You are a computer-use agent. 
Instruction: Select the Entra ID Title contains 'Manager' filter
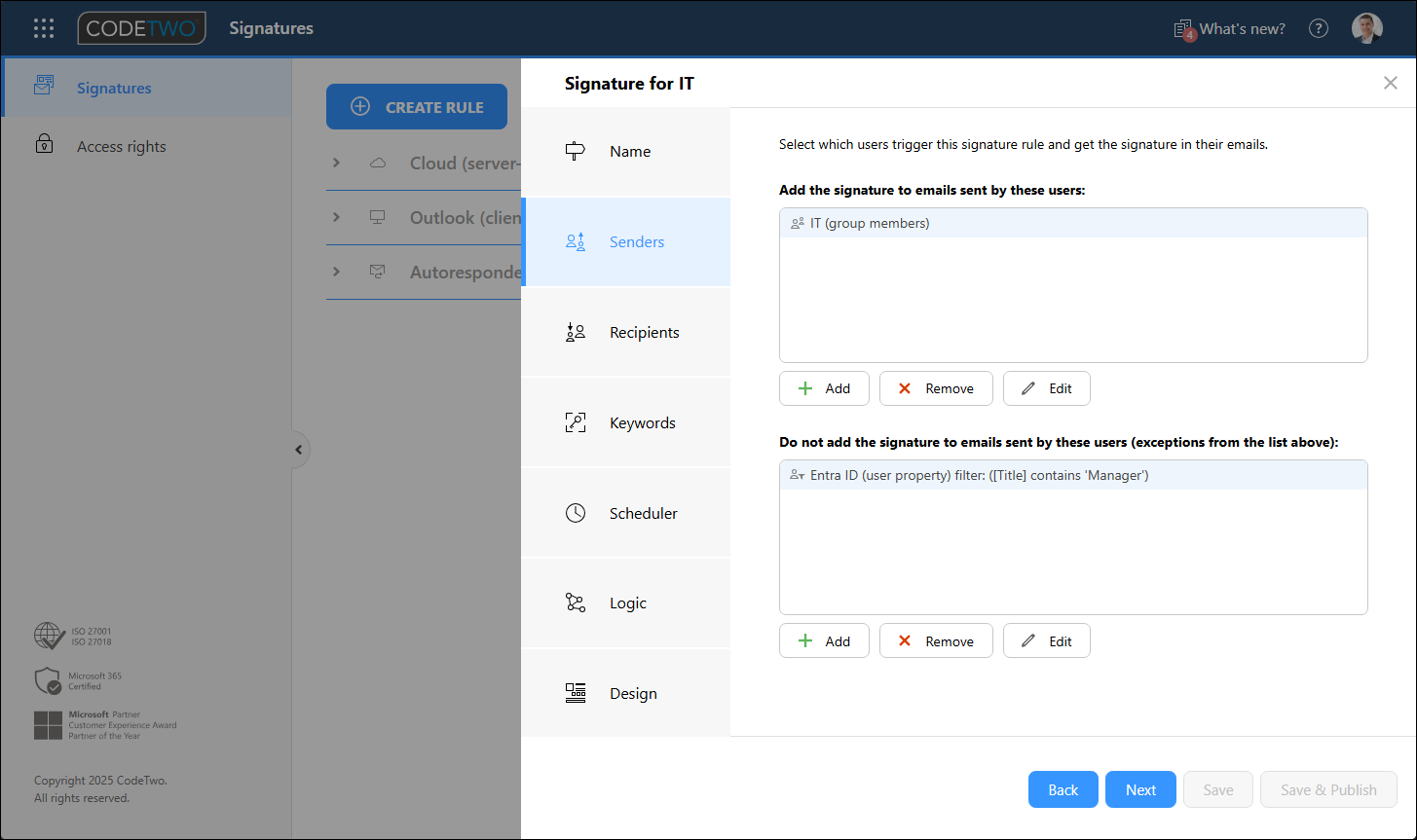(x=1073, y=475)
